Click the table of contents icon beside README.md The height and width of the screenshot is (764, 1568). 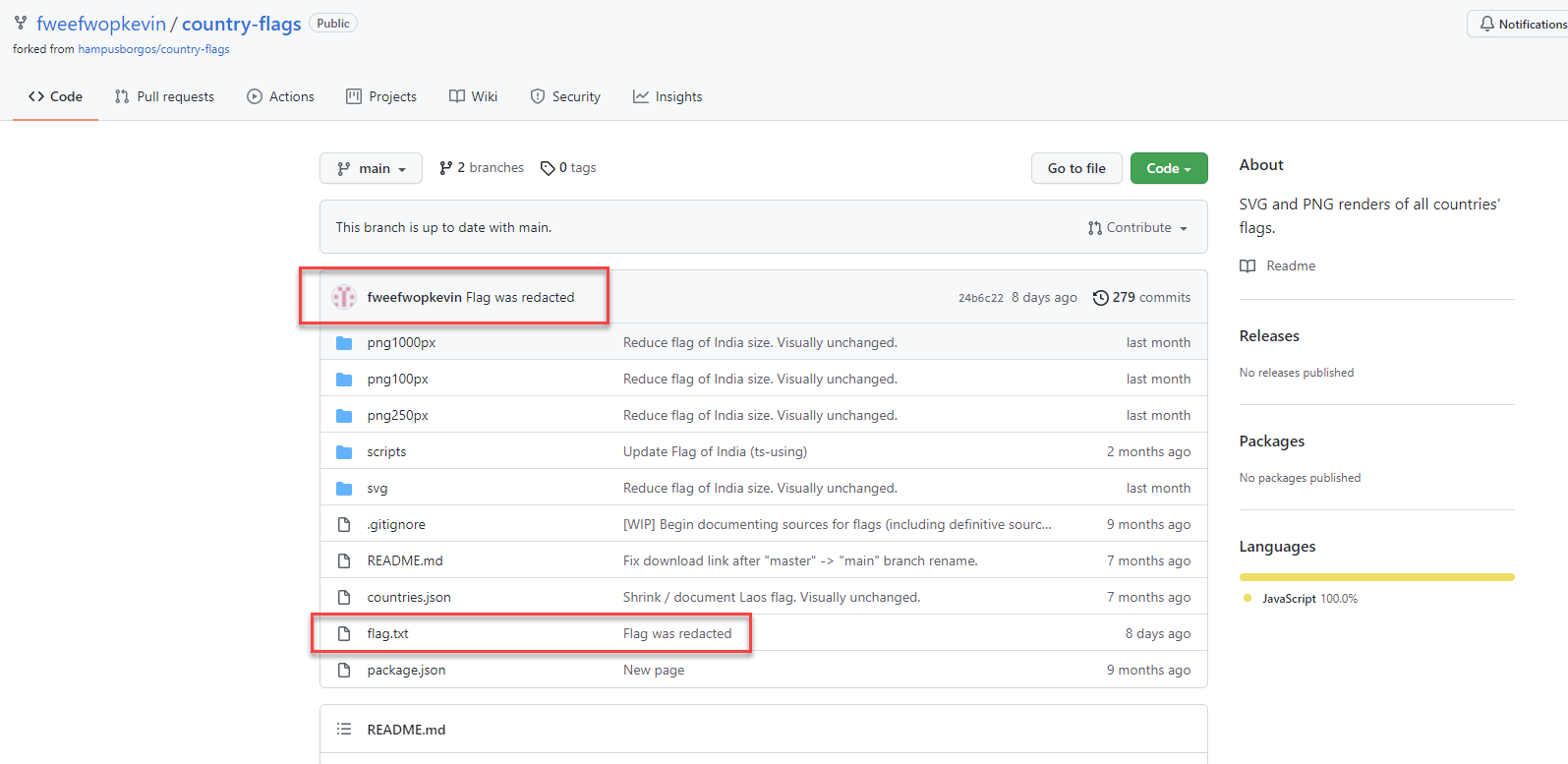click(344, 730)
